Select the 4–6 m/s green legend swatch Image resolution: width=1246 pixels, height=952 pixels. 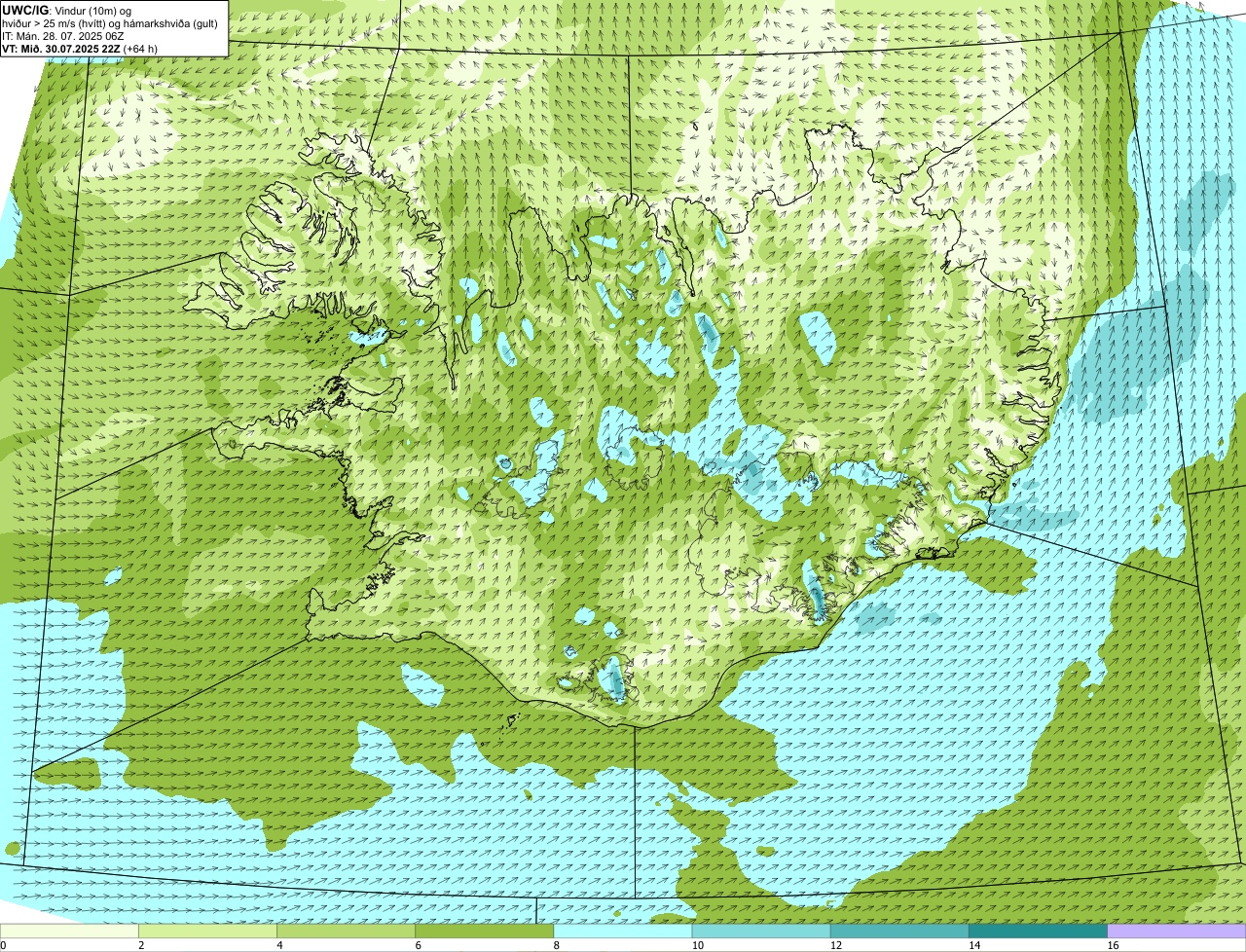pyautogui.click(x=346, y=931)
